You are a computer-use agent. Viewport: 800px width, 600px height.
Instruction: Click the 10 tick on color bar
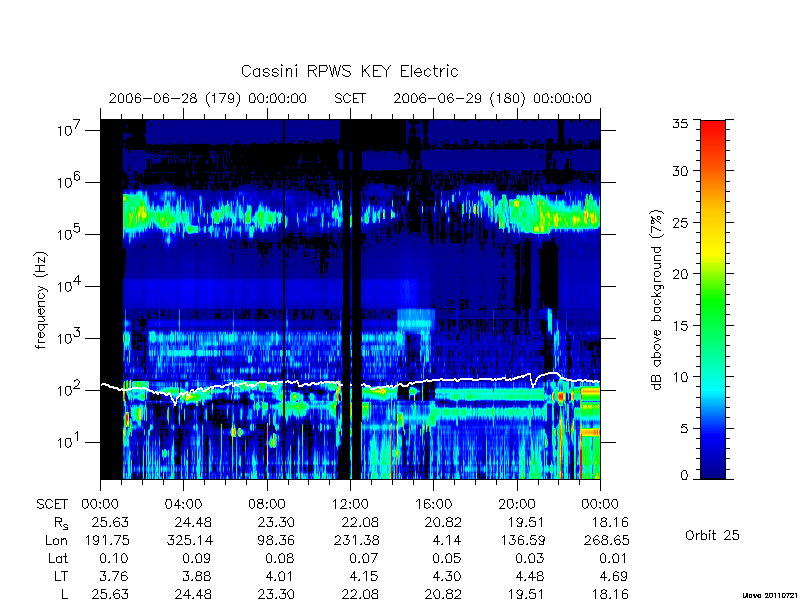click(680, 377)
